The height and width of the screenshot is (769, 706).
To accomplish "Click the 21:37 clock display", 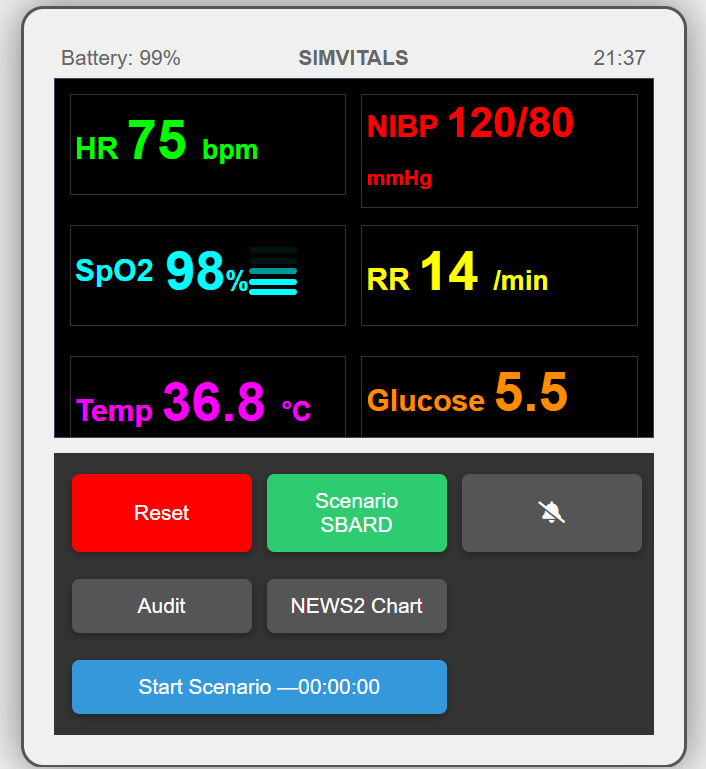I will point(619,58).
